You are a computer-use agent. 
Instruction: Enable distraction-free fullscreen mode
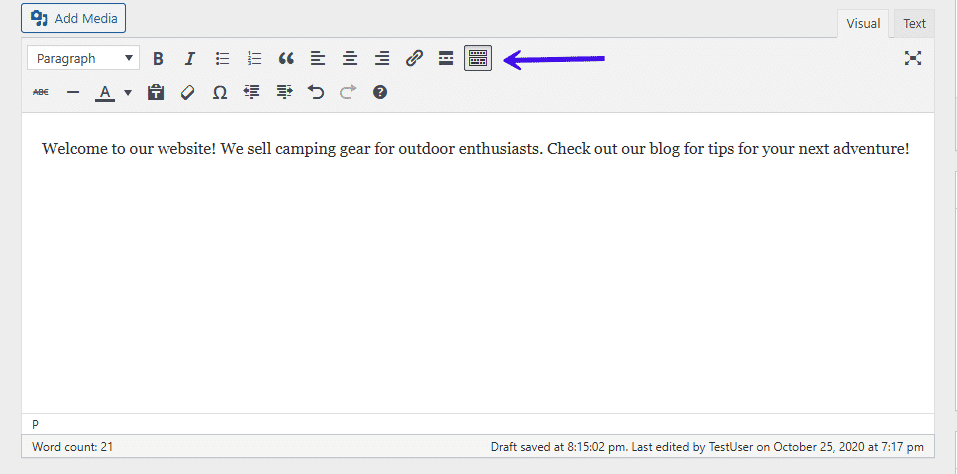(912, 59)
